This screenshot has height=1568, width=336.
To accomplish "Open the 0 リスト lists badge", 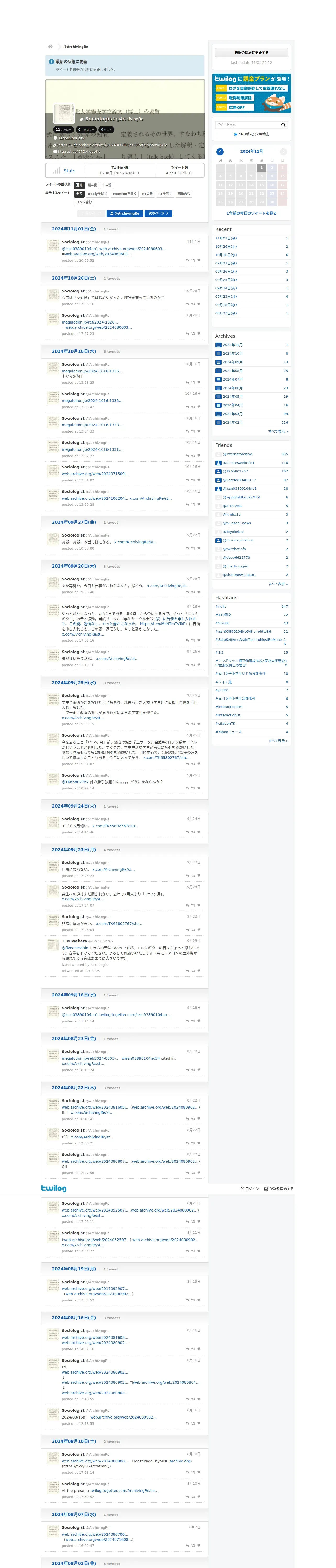I will coord(106,130).
